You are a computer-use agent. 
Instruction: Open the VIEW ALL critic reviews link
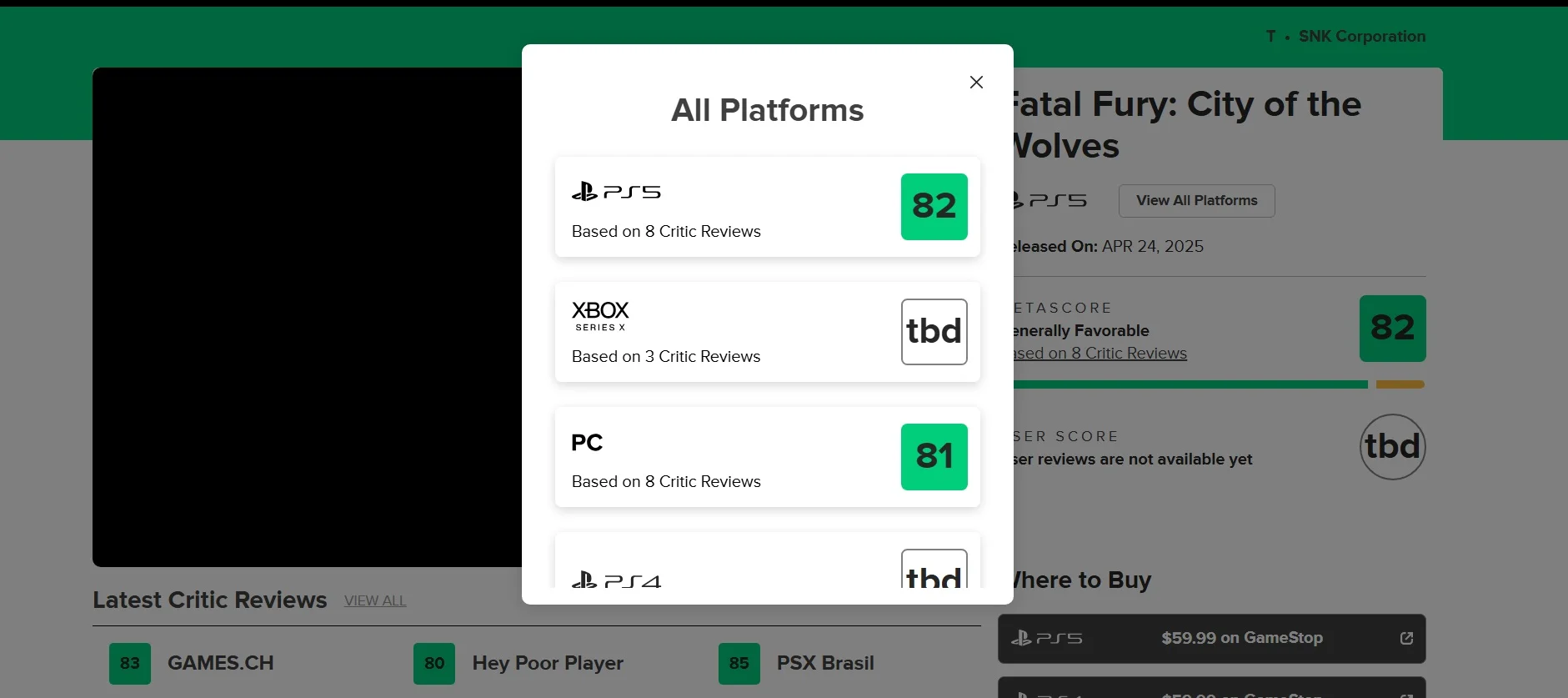pyautogui.click(x=375, y=600)
